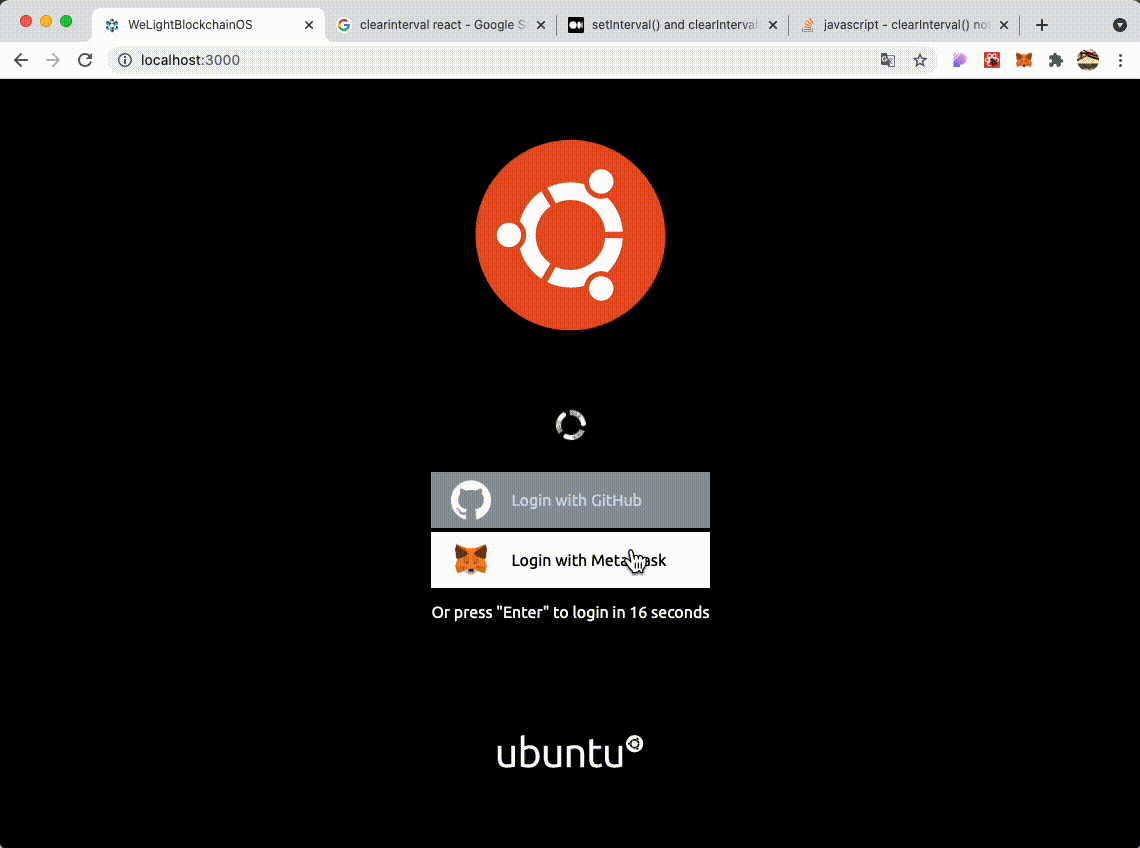1140x848 pixels.
Task: Bookmark this page with the star
Action: pyautogui.click(x=920, y=60)
